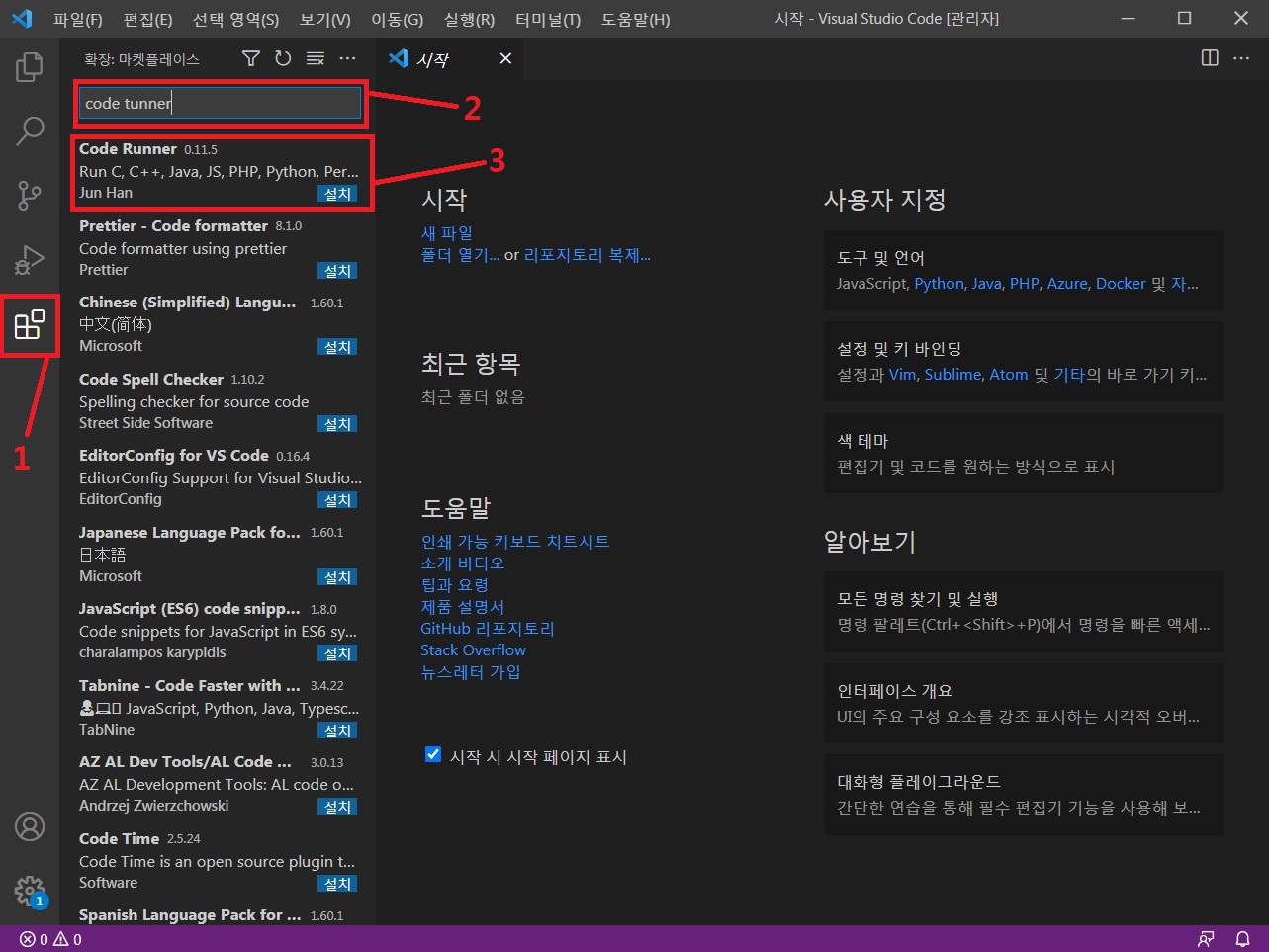This screenshot has width=1269, height=952.
Task: Open feedback icon in status bar
Action: pyautogui.click(x=1206, y=939)
